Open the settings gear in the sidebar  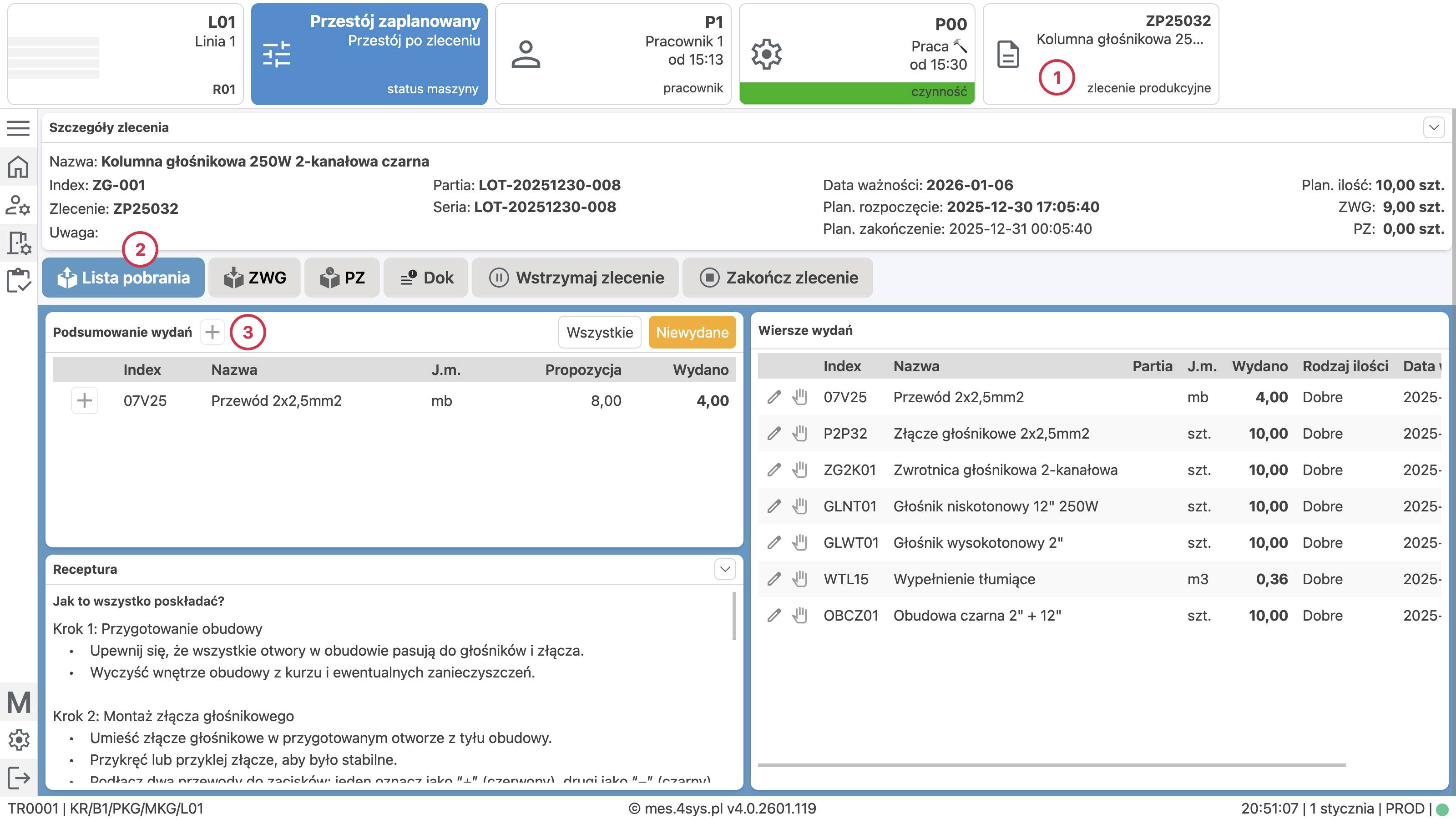18,739
